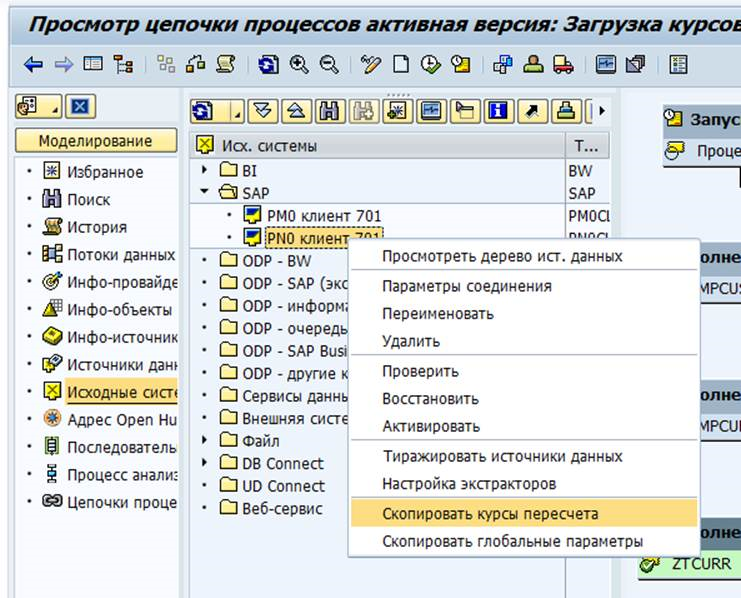Click the Исх. системы column header

(378, 146)
